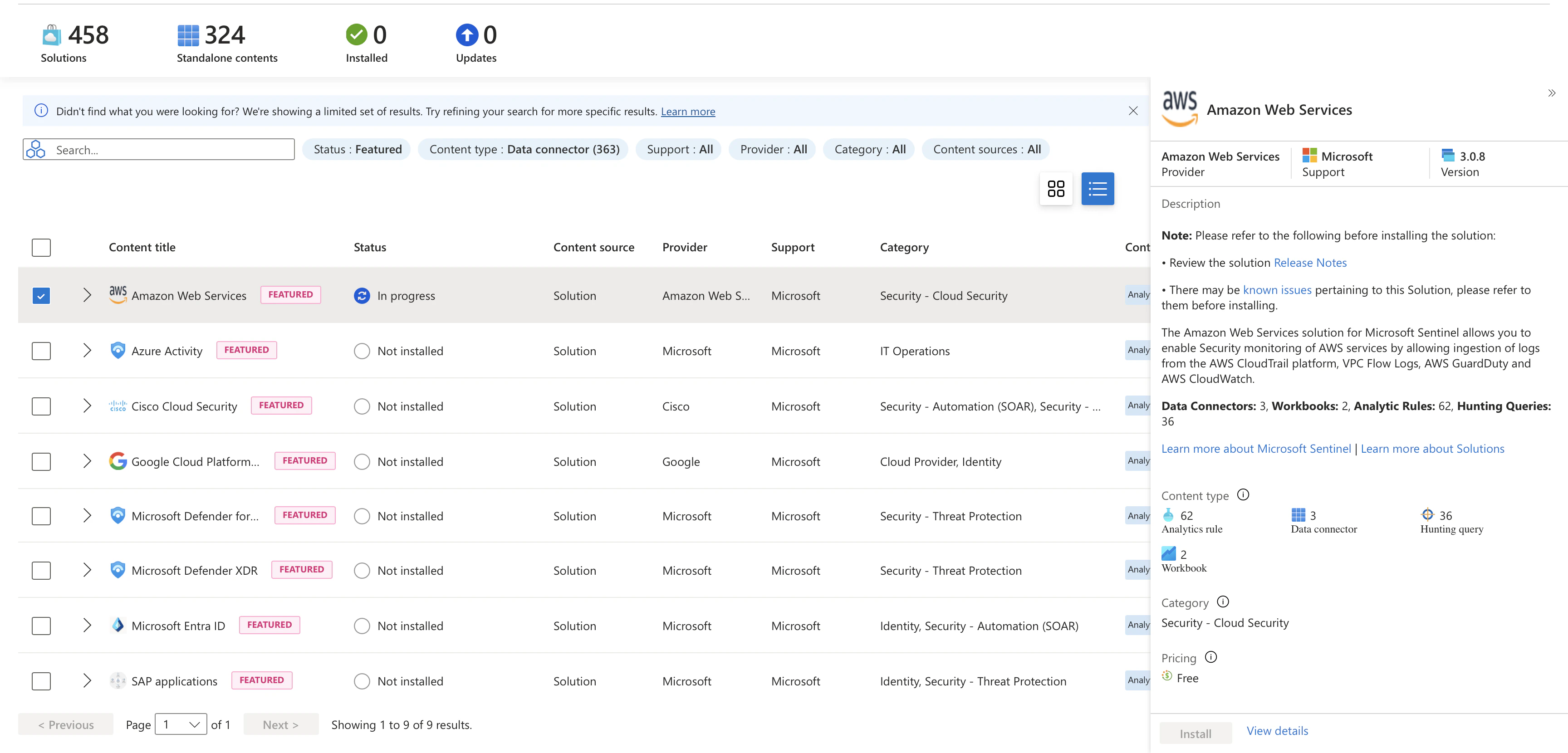Select the select-all checkbox in the header
This screenshot has height=753, width=1568.
[41, 247]
